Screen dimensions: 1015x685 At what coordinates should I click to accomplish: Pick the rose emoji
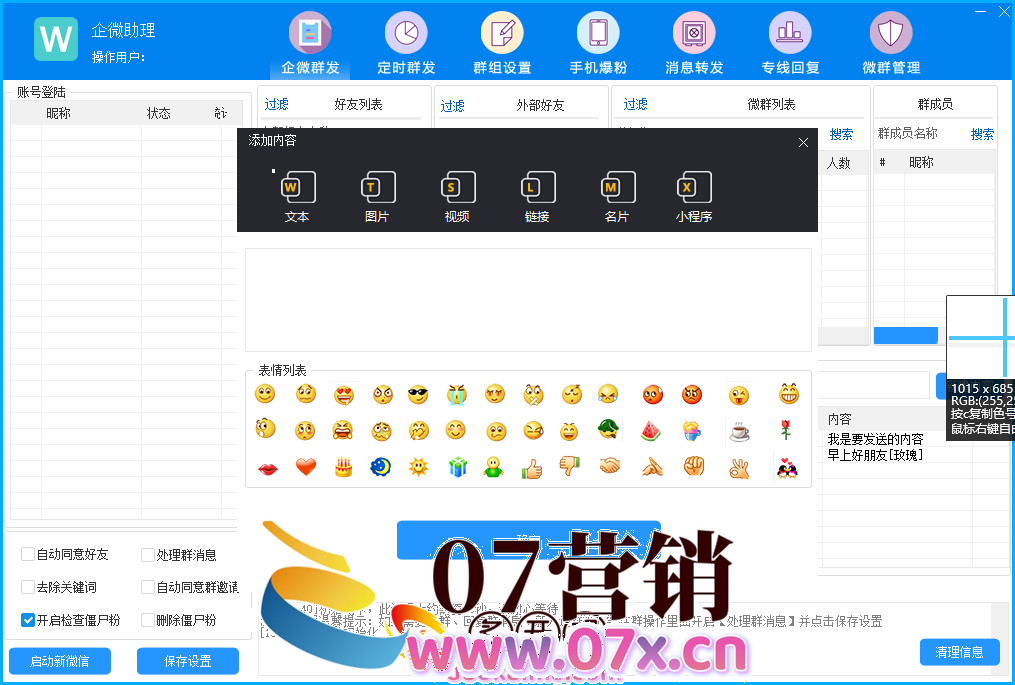click(786, 429)
